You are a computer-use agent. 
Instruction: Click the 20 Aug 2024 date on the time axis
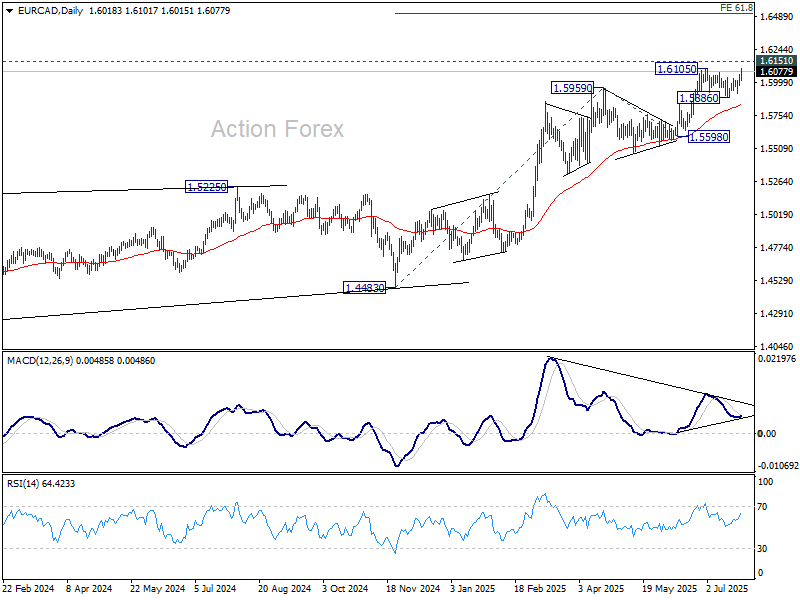(x=284, y=588)
